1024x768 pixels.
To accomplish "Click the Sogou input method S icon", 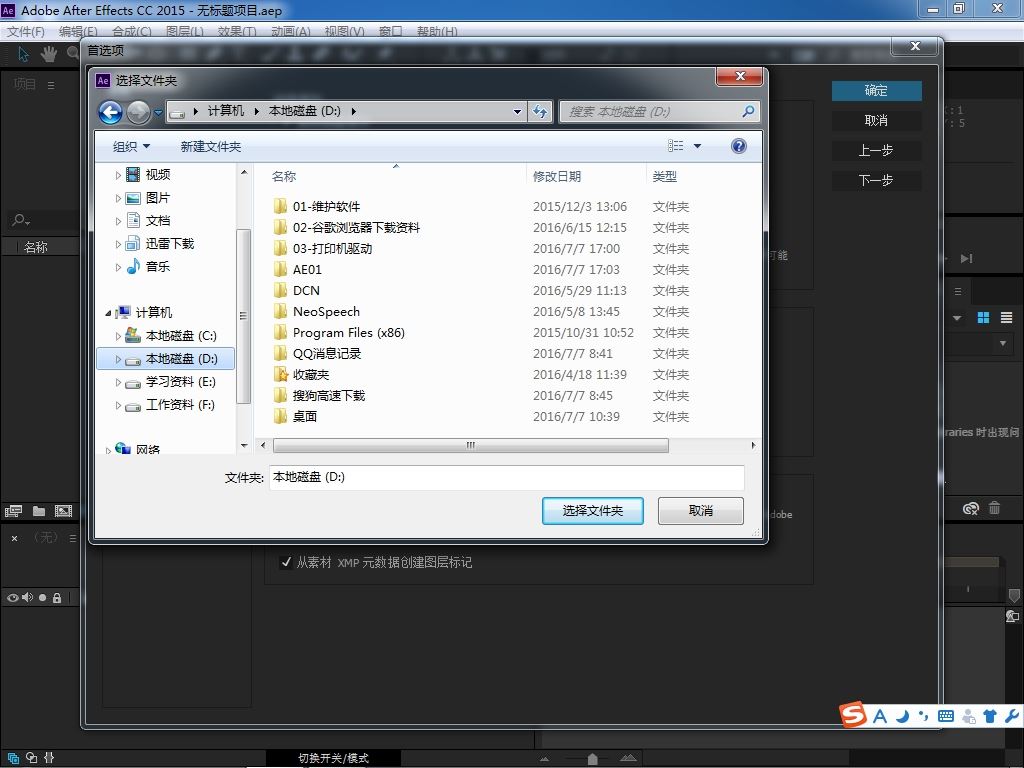I will coord(853,714).
